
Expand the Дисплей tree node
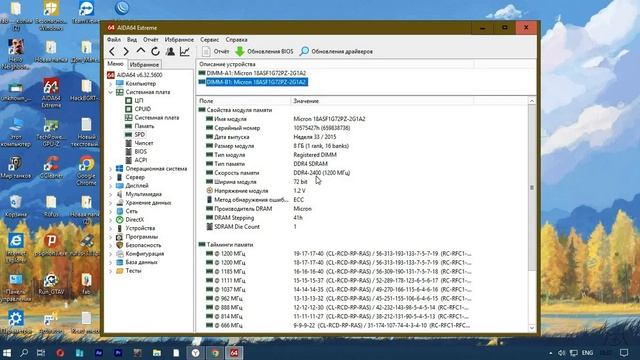click(x=110, y=186)
